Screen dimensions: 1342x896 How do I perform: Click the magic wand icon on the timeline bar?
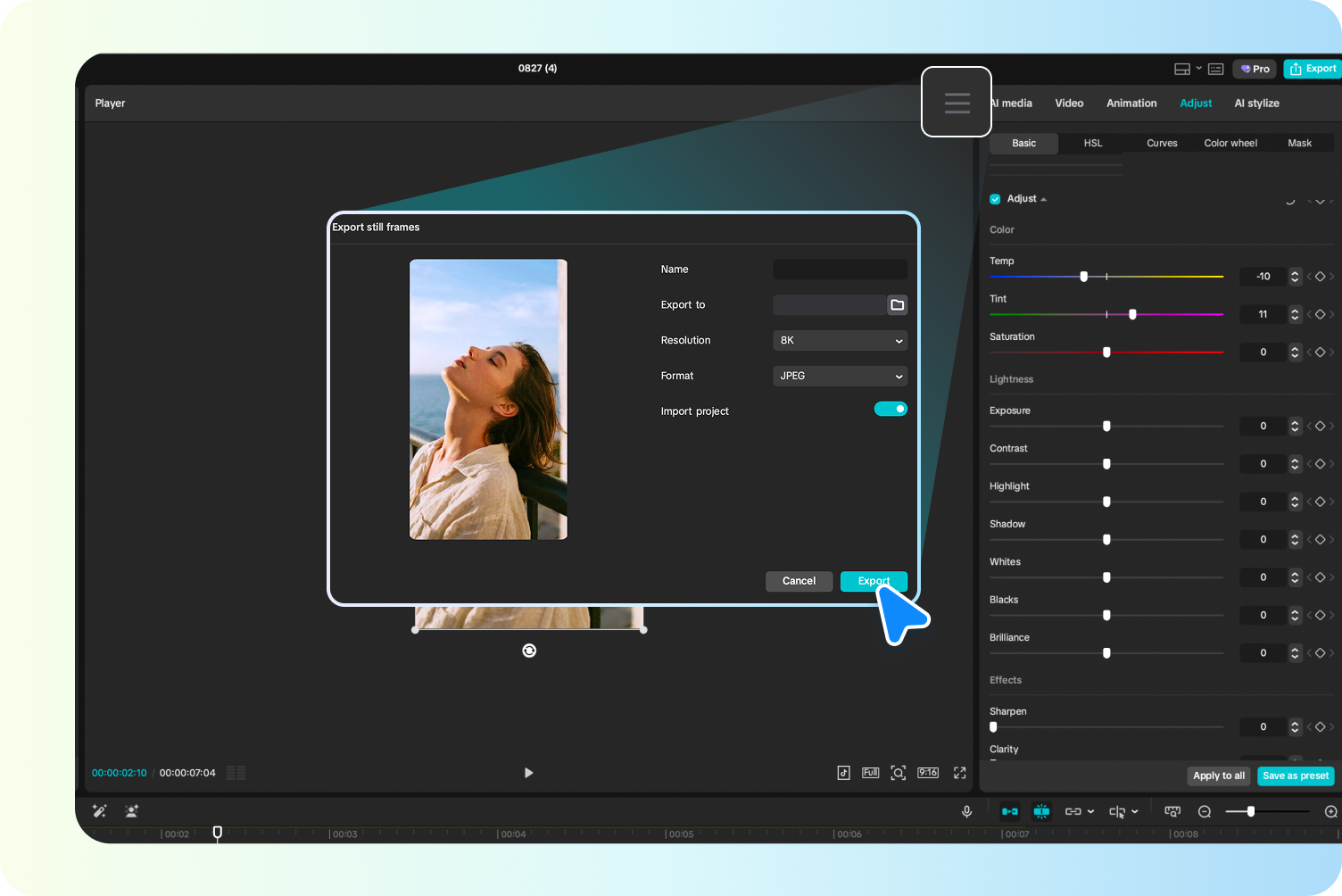click(x=99, y=811)
